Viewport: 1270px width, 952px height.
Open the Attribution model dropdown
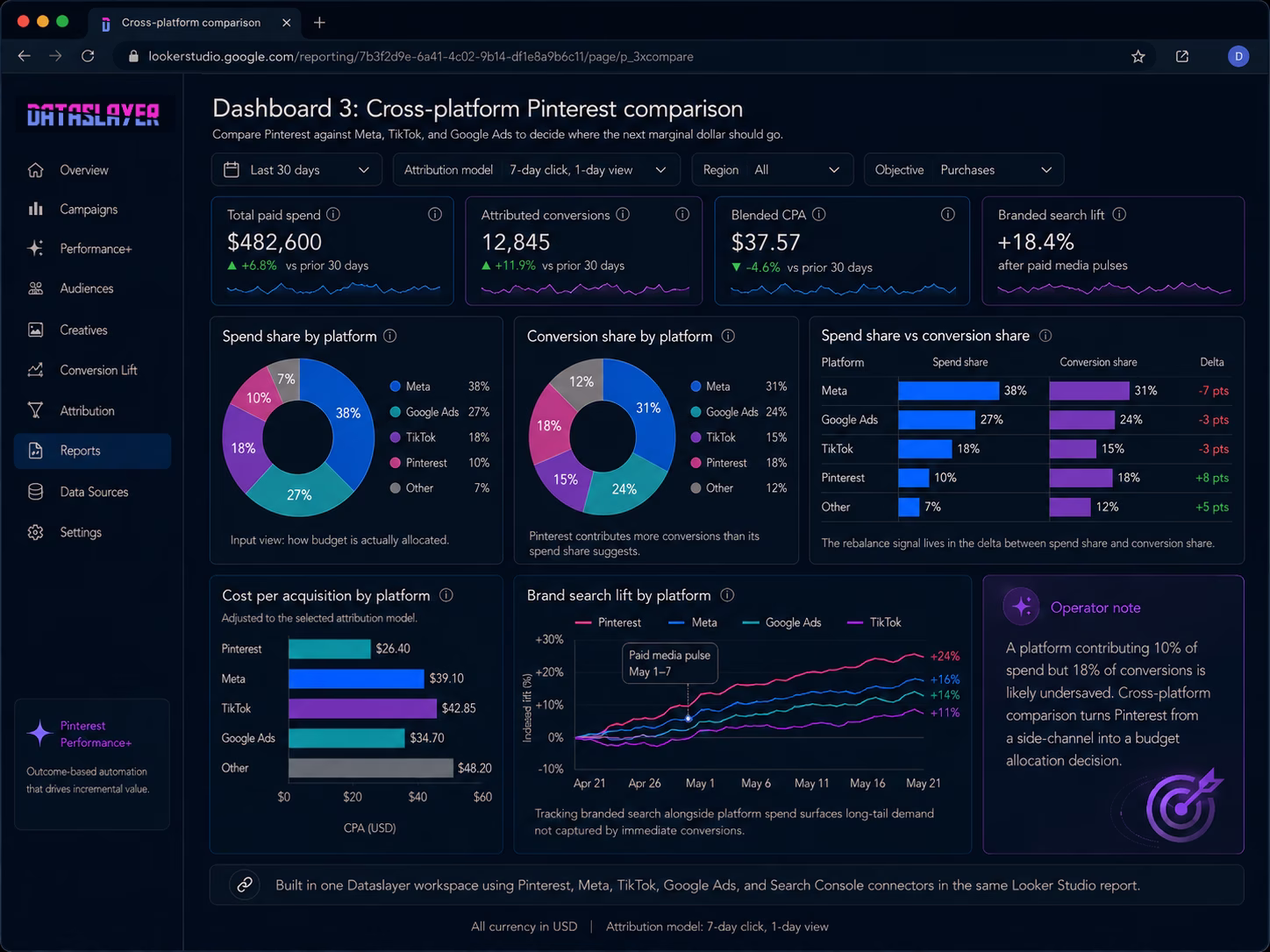[536, 170]
